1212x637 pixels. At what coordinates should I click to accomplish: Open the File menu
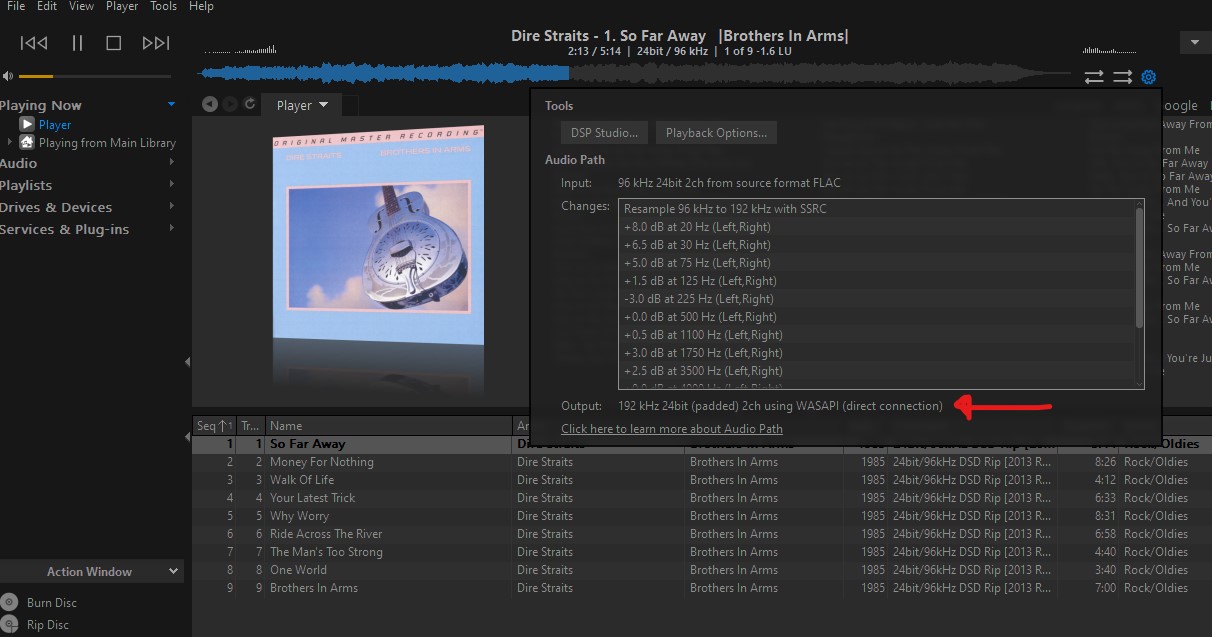[x=16, y=6]
